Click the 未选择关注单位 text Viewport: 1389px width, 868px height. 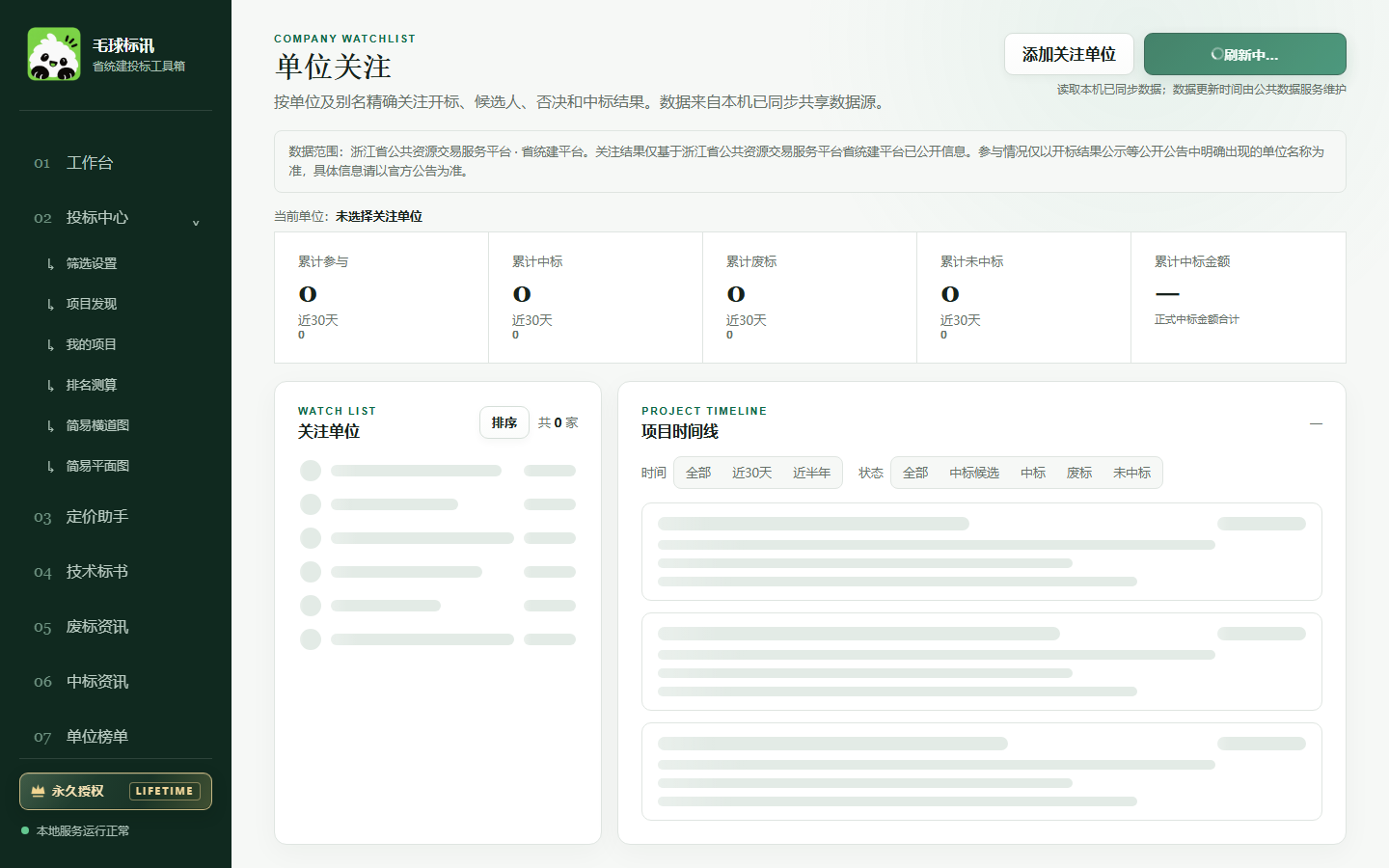click(x=379, y=216)
